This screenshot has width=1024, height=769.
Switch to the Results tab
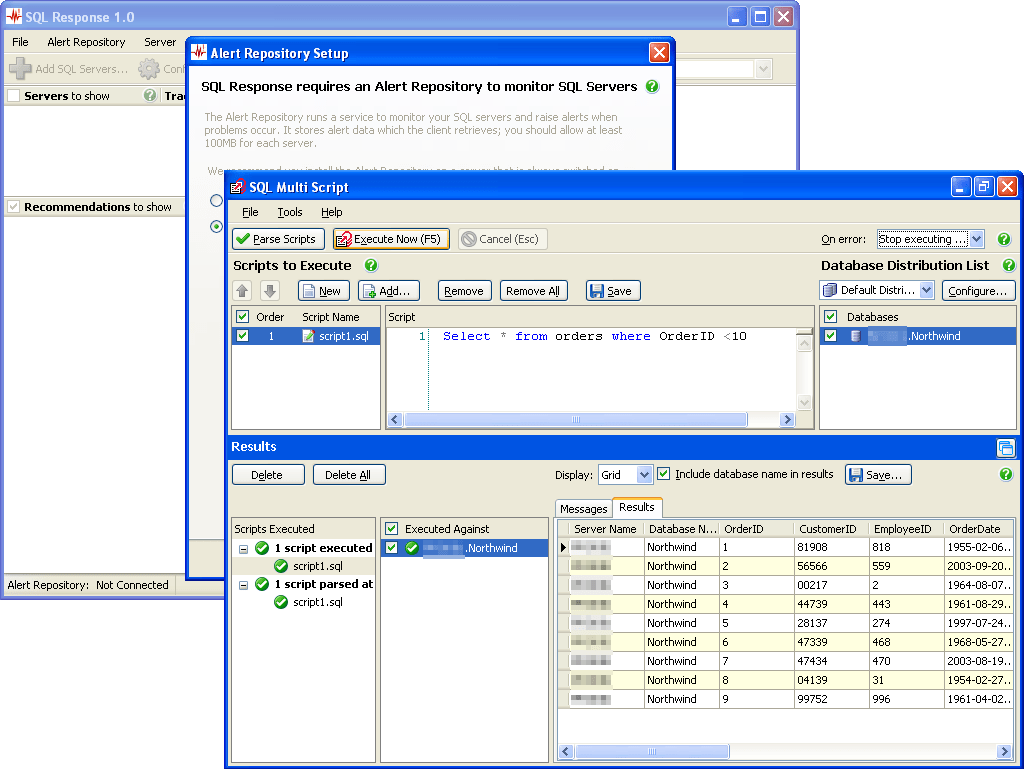[x=637, y=507]
